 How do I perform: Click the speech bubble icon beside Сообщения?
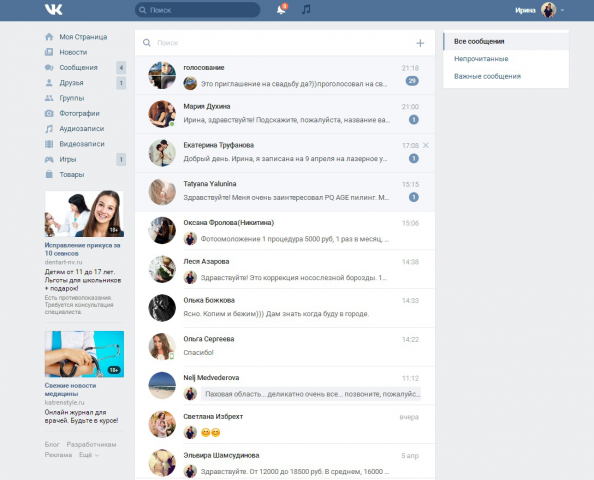[49, 67]
